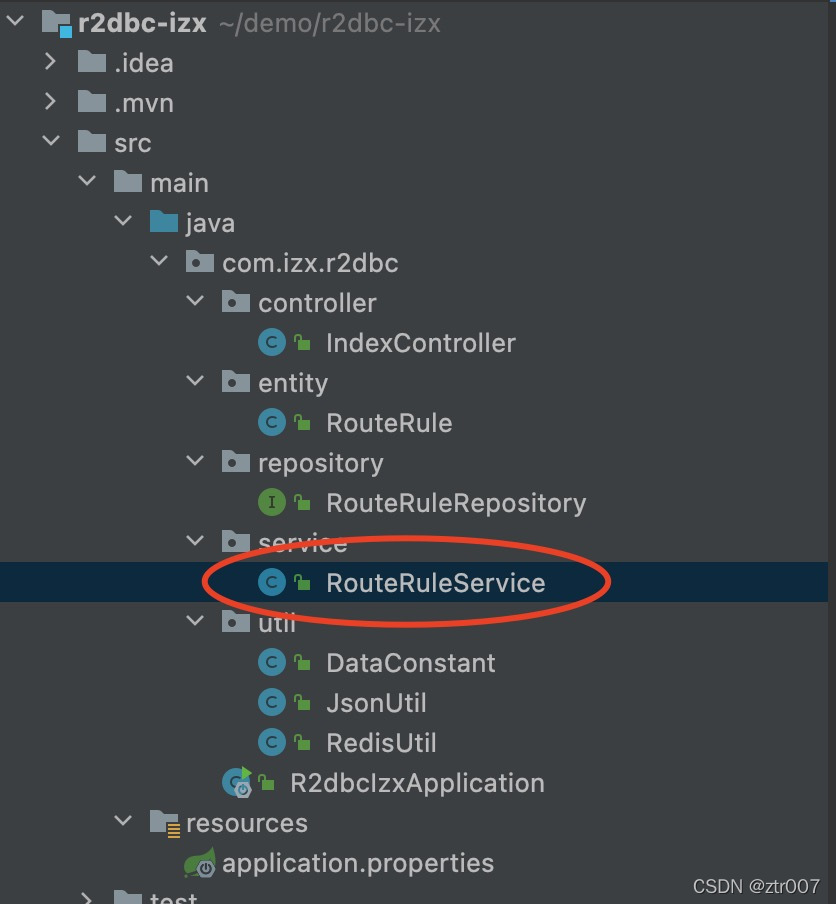Image resolution: width=836 pixels, height=904 pixels.
Task: Collapse the util package chevron
Action: 195,621
